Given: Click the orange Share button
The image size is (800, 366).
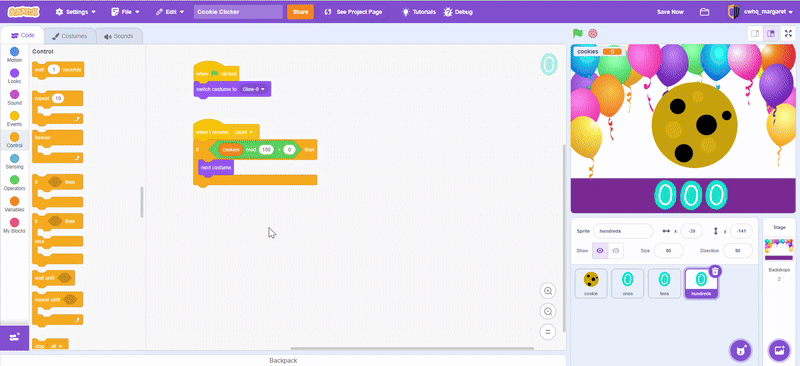Looking at the screenshot, I should 301,12.
